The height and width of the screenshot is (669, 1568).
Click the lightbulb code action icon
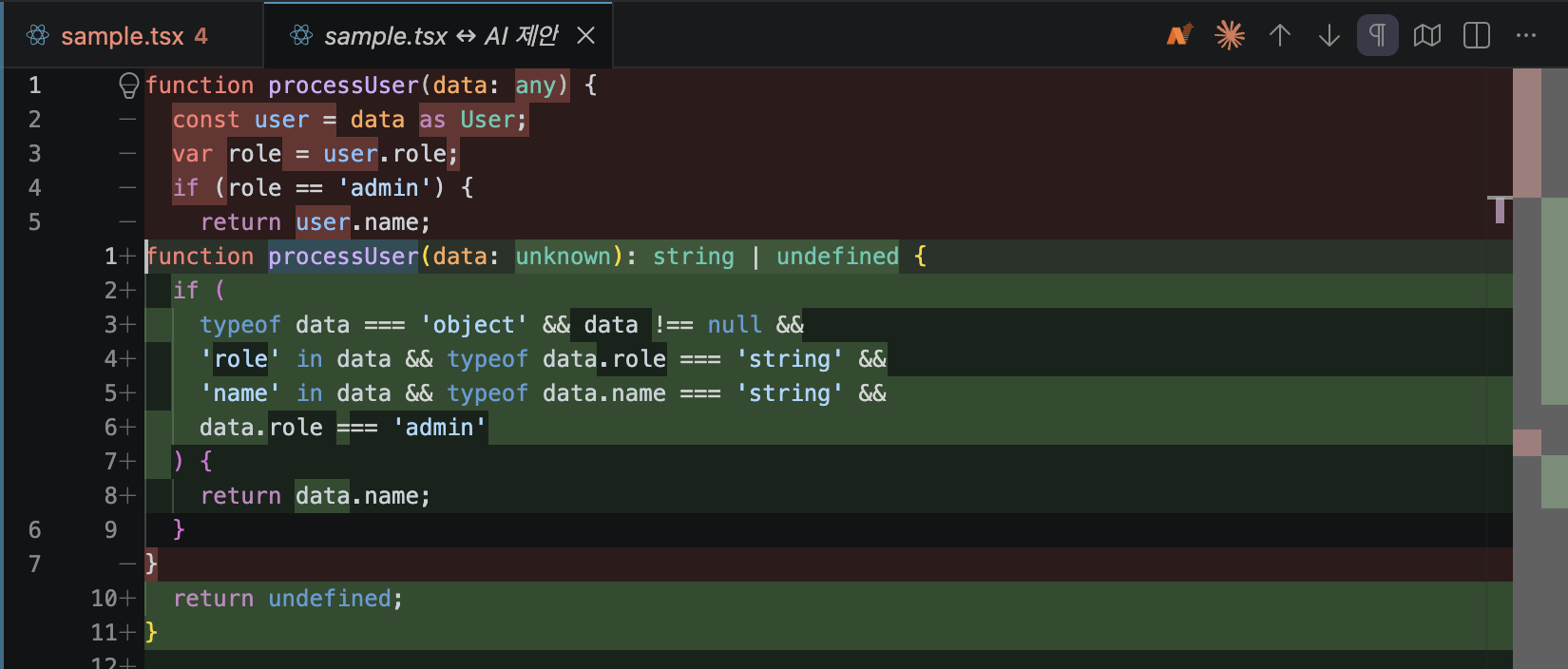128,86
